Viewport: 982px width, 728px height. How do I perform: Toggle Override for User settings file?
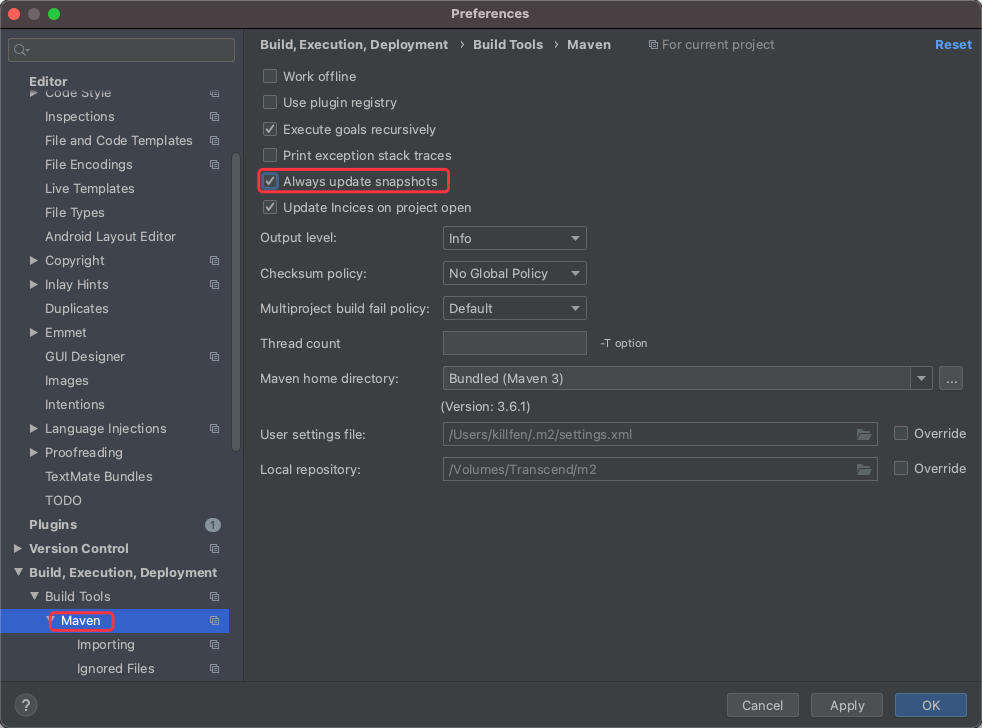[901, 434]
